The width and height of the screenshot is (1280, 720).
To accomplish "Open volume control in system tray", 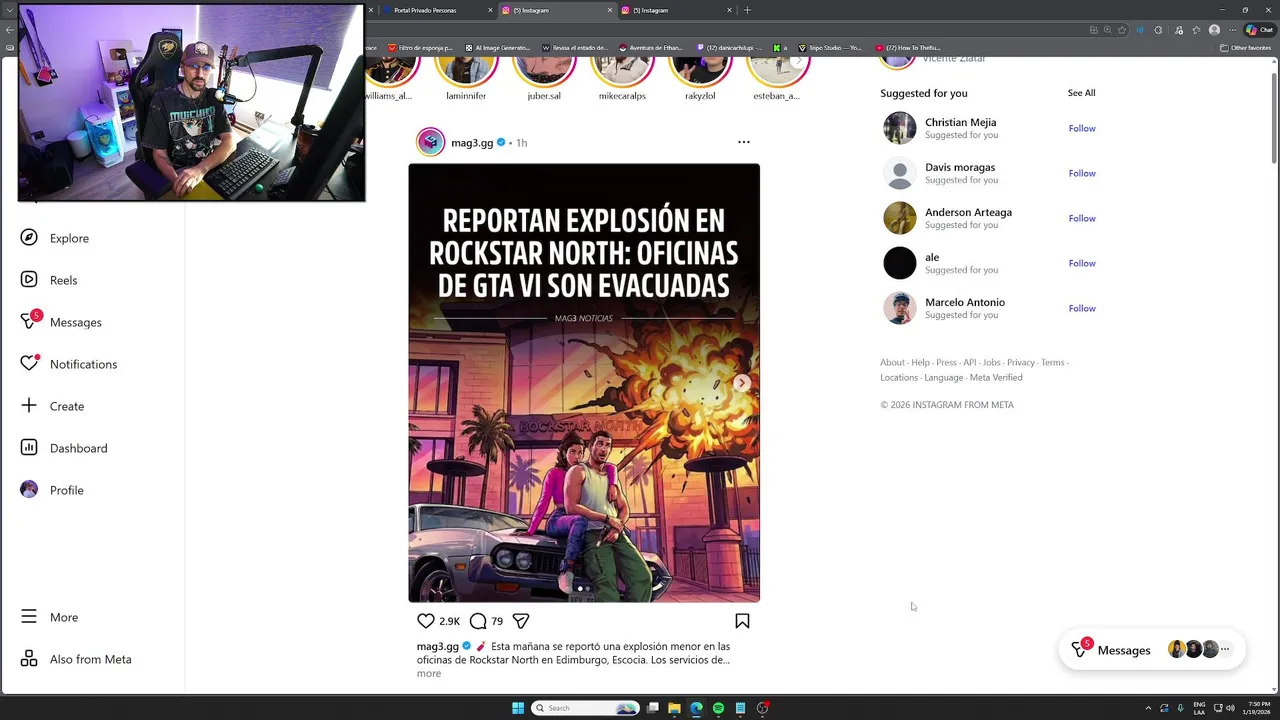I will (1230, 708).
